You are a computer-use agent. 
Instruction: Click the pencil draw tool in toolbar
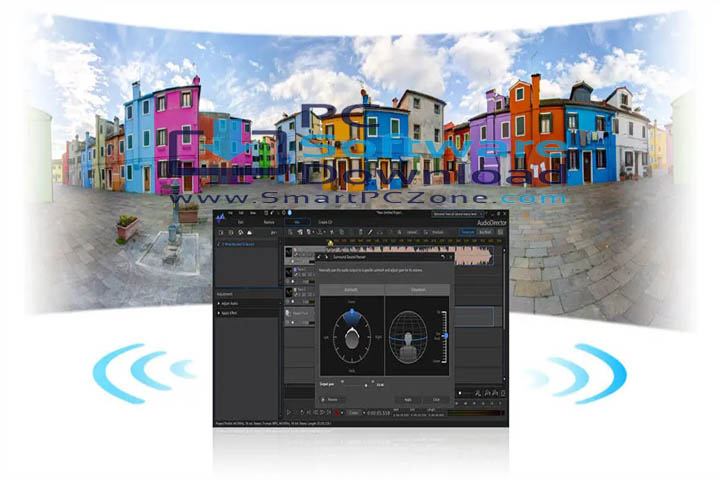click(370, 232)
